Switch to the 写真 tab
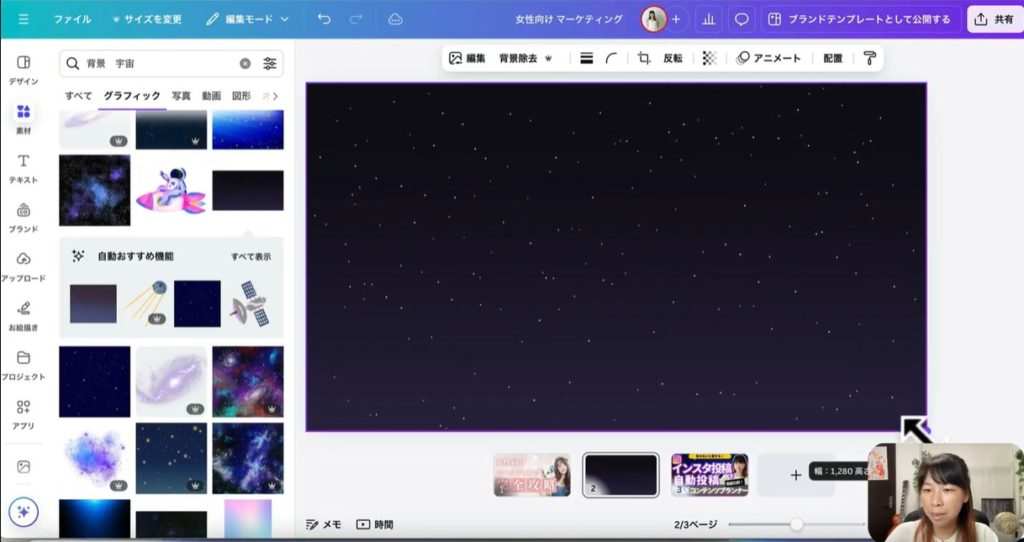 pyautogui.click(x=181, y=96)
